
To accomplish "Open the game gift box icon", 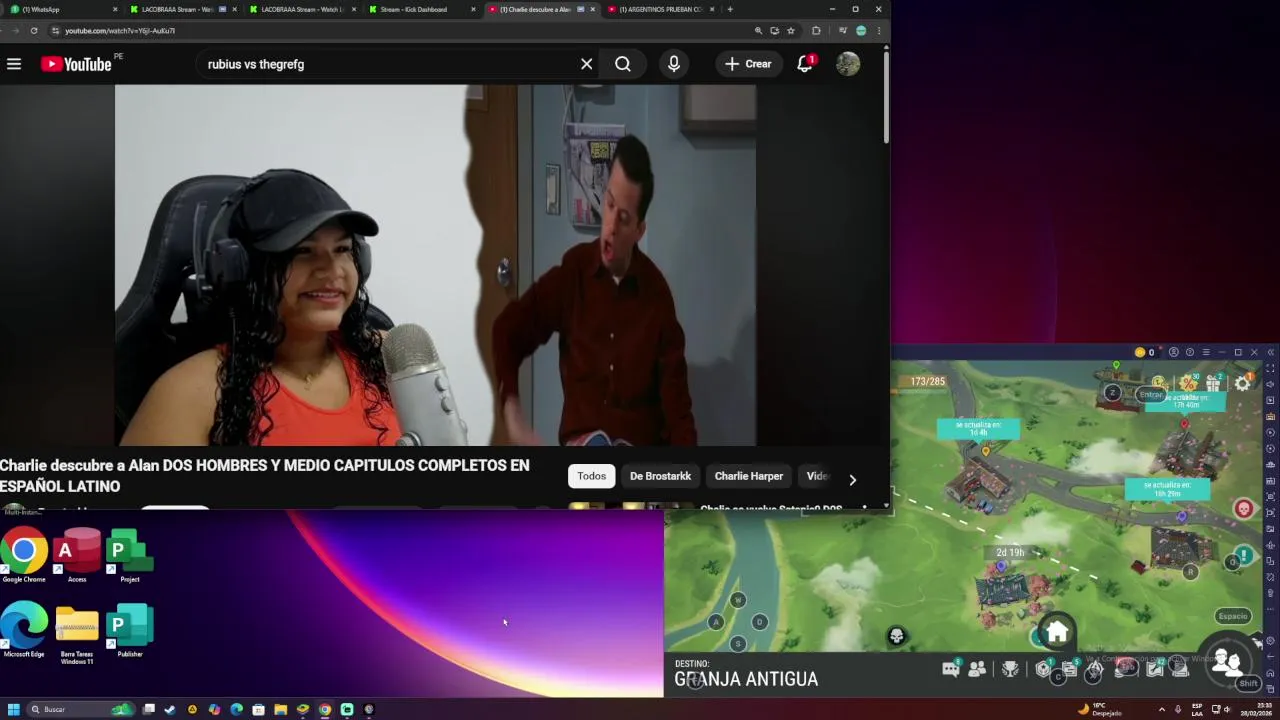I will pyautogui.click(x=1213, y=383).
